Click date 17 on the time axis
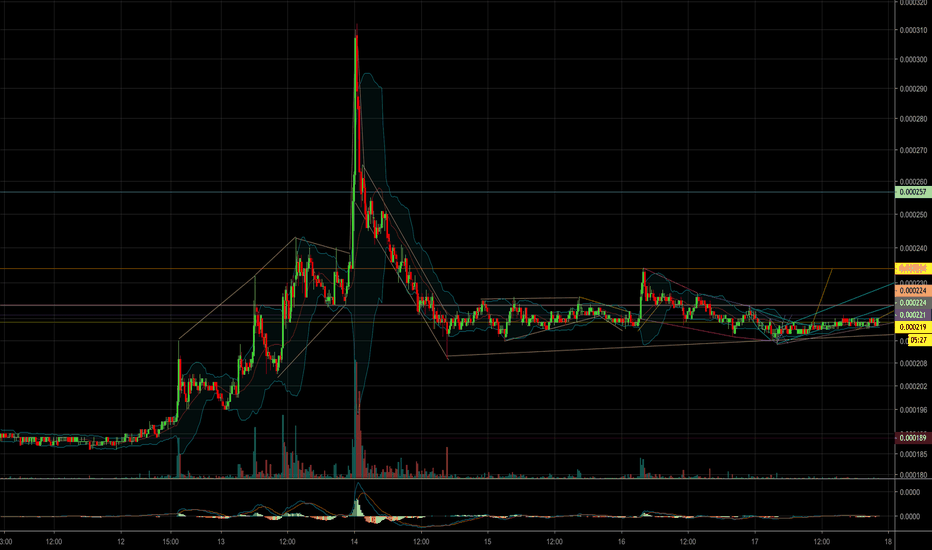The image size is (932, 550). point(755,542)
